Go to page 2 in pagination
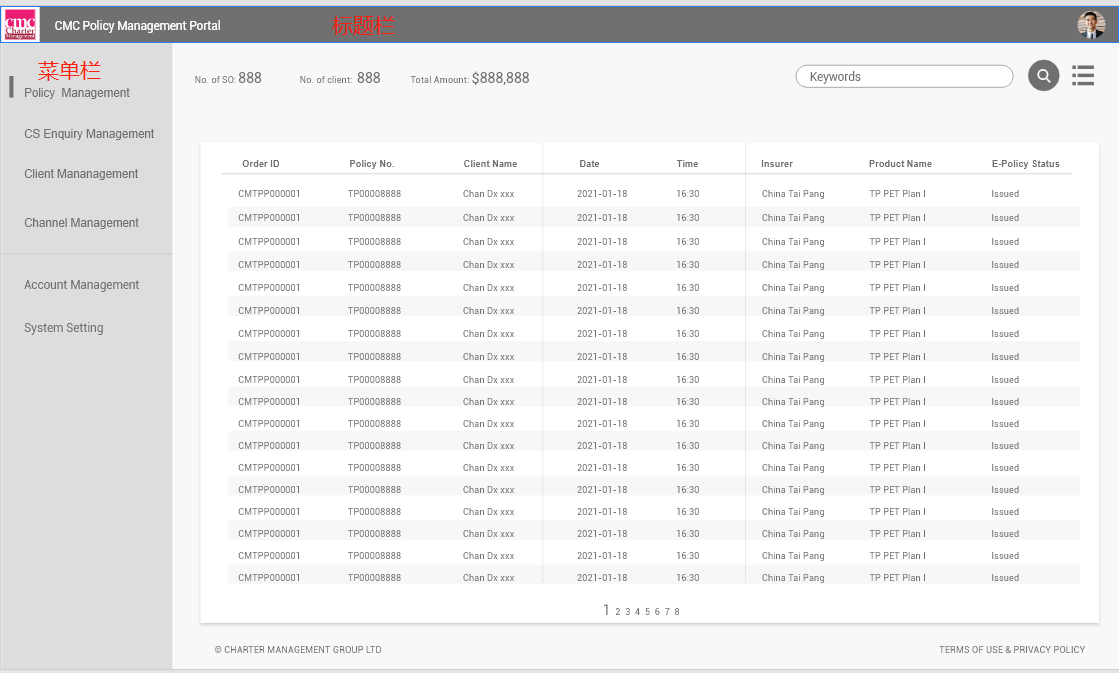 [617, 612]
